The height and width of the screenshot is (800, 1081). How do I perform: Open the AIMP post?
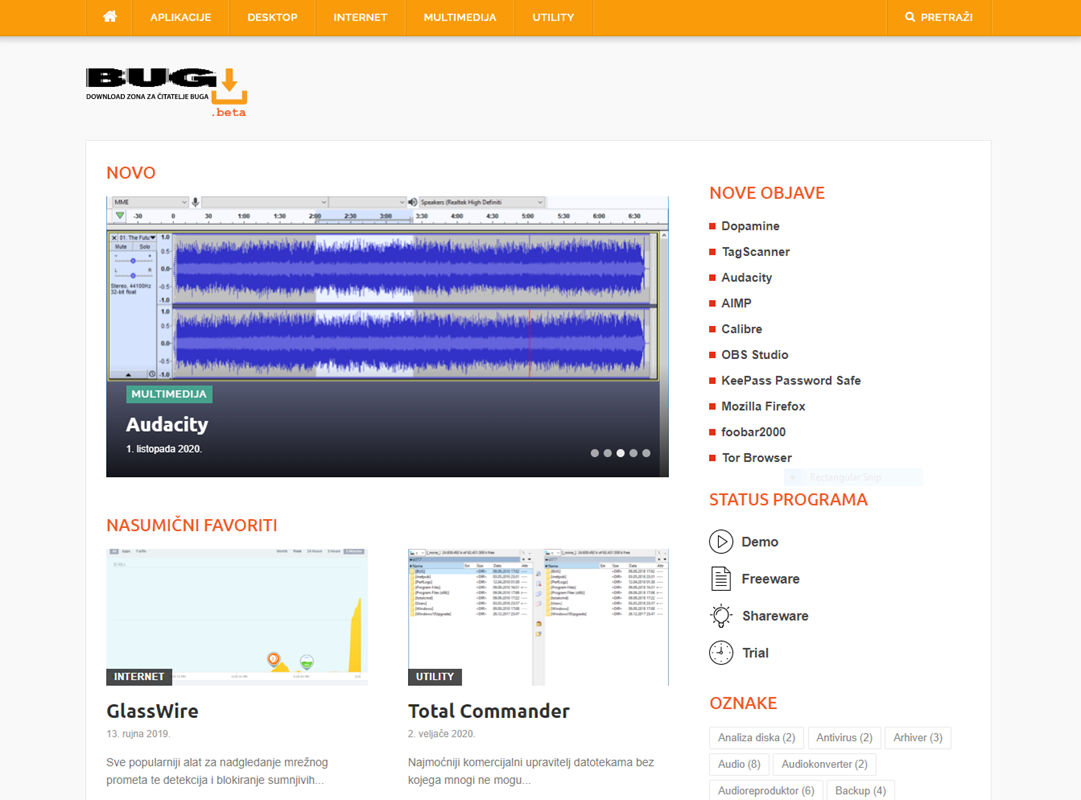coord(736,303)
